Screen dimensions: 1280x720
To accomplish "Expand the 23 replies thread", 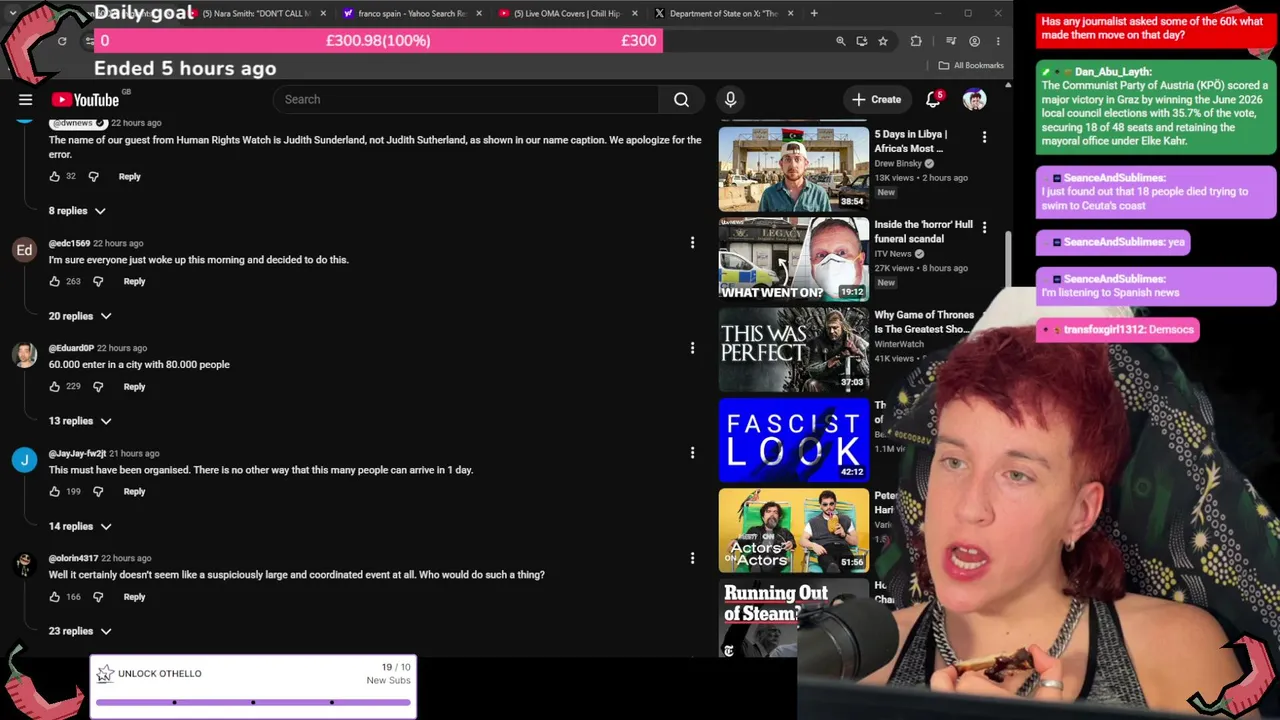I will pyautogui.click(x=80, y=631).
